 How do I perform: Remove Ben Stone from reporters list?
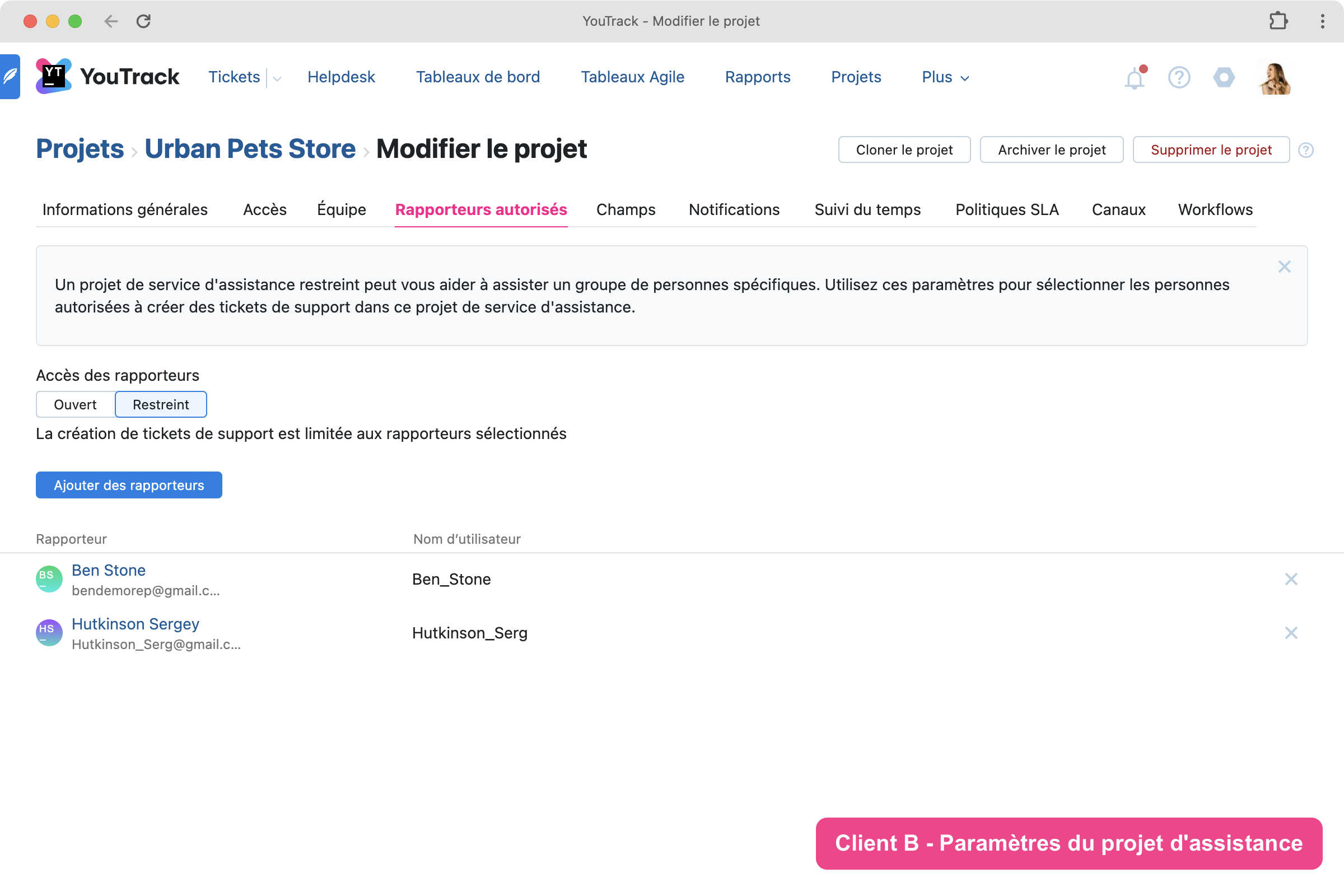tap(1291, 579)
